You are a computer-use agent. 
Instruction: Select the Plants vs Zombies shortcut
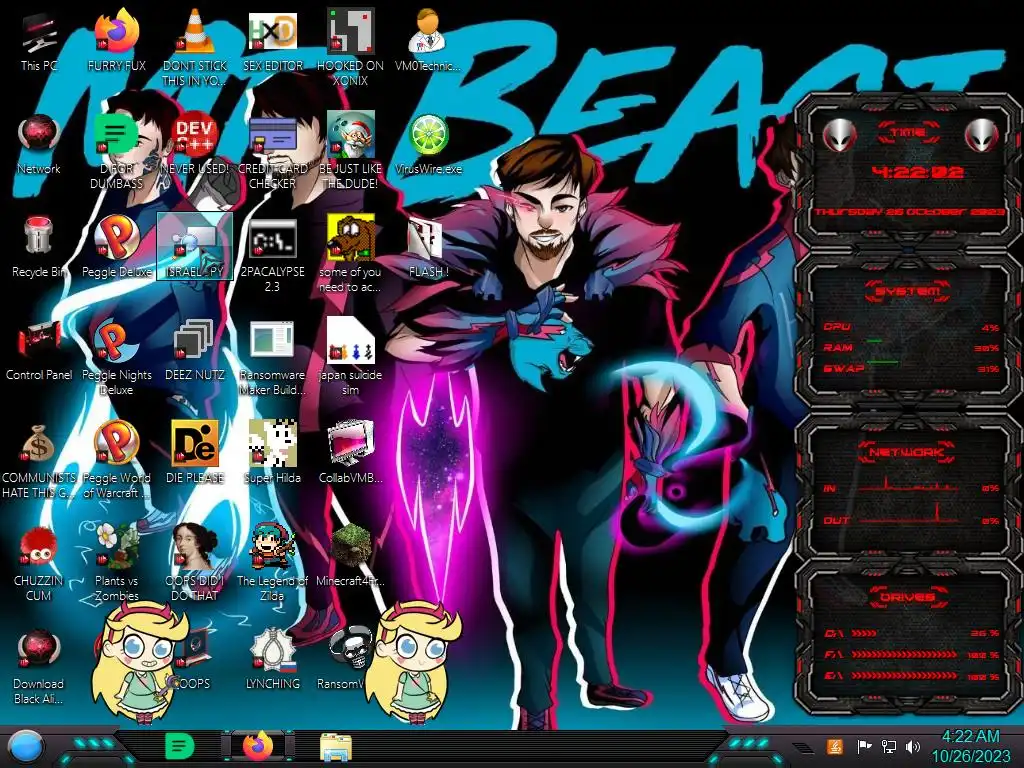pyautogui.click(x=116, y=563)
